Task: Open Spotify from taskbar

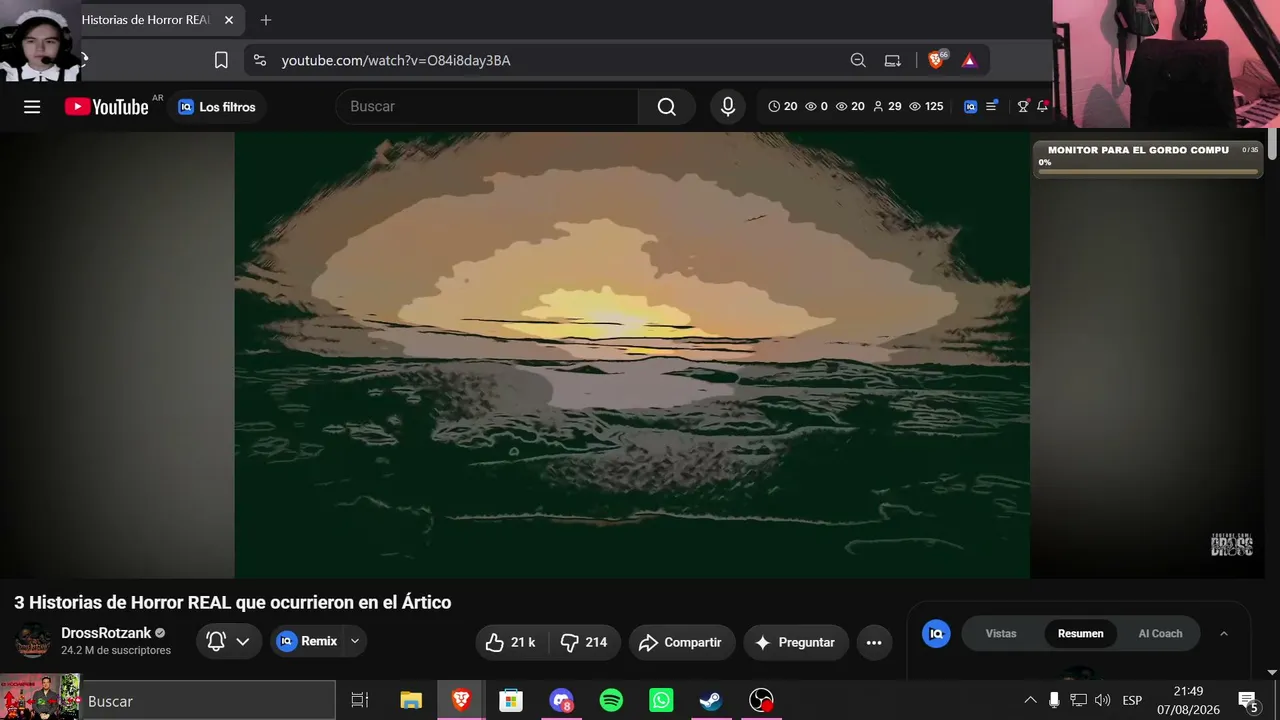Action: tap(611, 701)
